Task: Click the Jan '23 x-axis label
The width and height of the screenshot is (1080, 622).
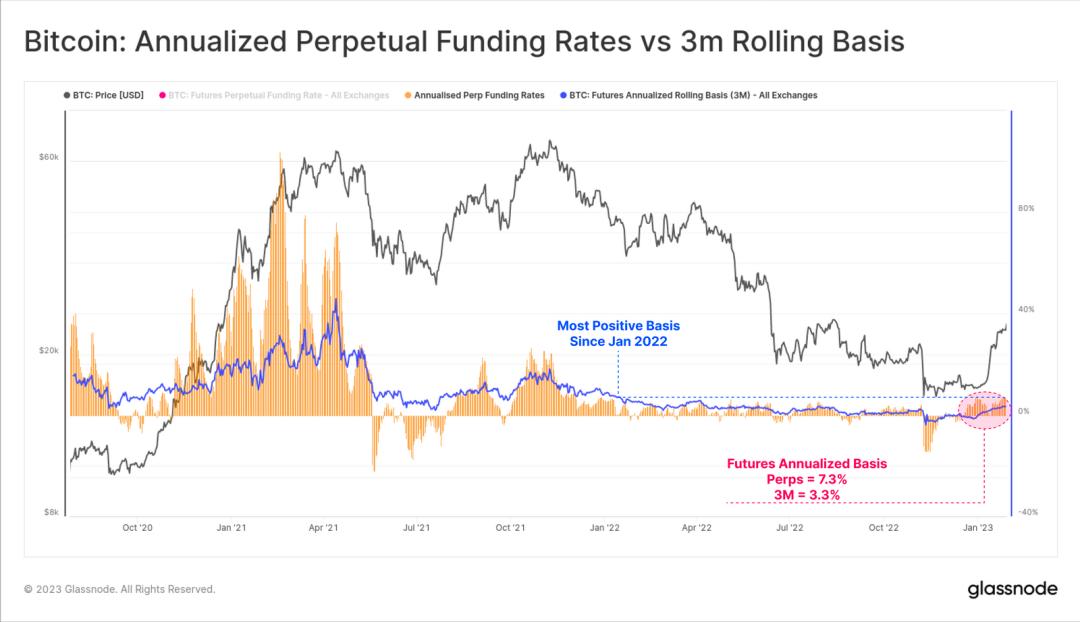Action: point(977,526)
